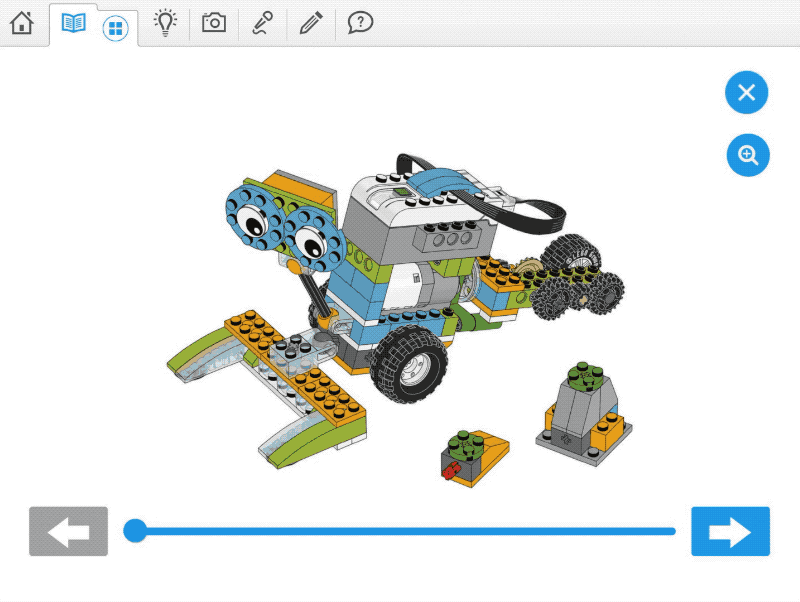
Task: Open the camera capture tool
Action: click(x=214, y=23)
